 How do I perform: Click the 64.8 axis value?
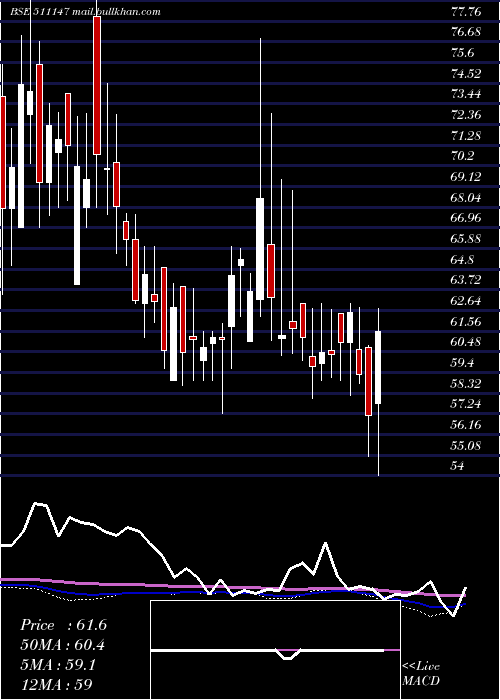[463, 259]
